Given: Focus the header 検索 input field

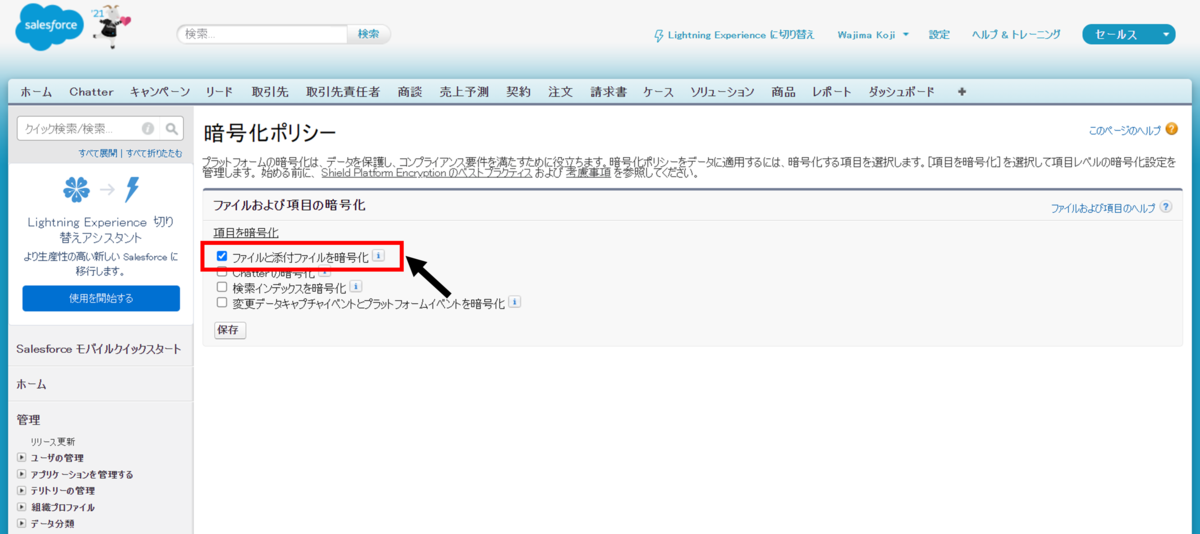Looking at the screenshot, I should pyautogui.click(x=262, y=34).
